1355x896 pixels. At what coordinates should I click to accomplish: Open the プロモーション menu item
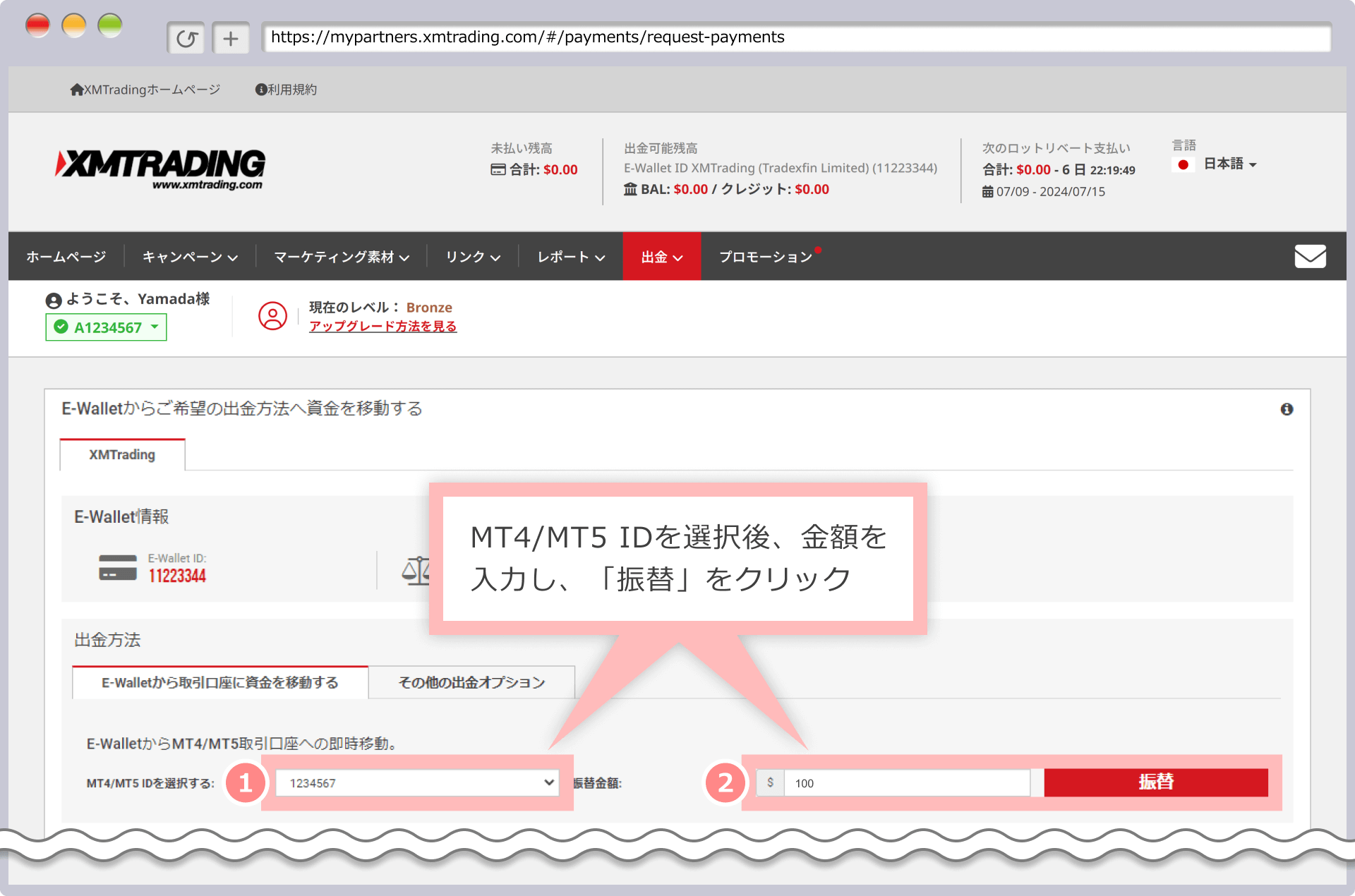[766, 257]
